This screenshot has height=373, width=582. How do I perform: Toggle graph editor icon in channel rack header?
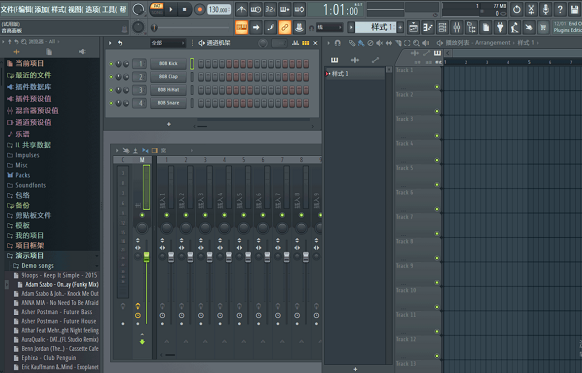[295, 43]
